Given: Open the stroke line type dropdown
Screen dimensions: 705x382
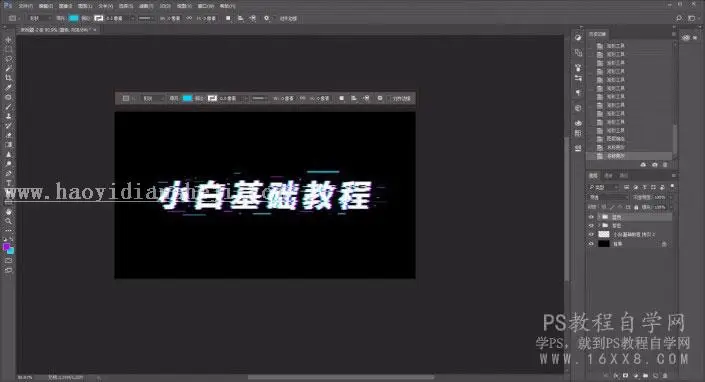Looking at the screenshot, I should pyautogui.click(x=145, y=18).
